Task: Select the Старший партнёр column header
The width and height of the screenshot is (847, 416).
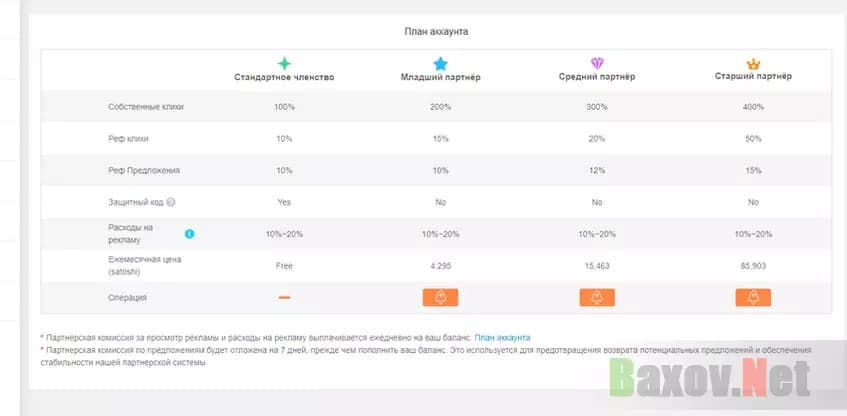Action: 753,77
